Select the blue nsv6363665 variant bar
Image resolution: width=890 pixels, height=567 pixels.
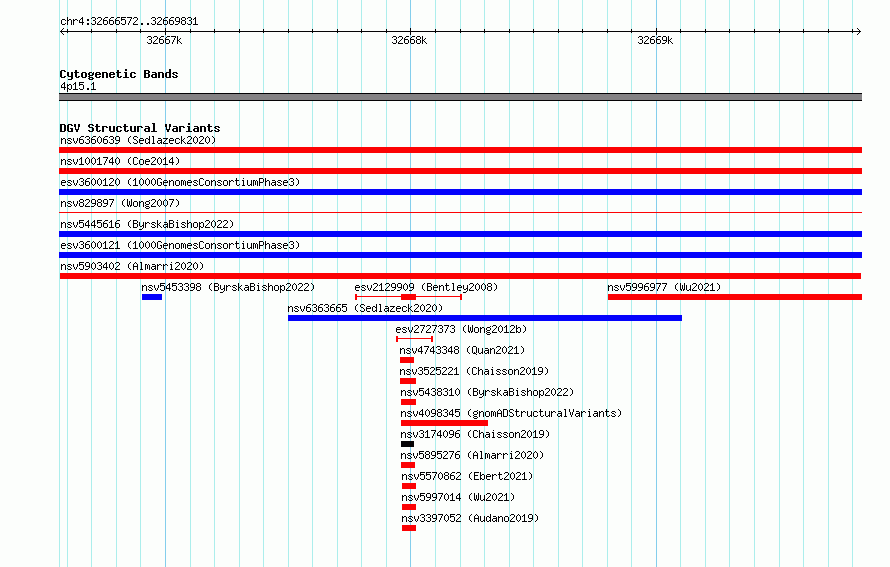485,318
